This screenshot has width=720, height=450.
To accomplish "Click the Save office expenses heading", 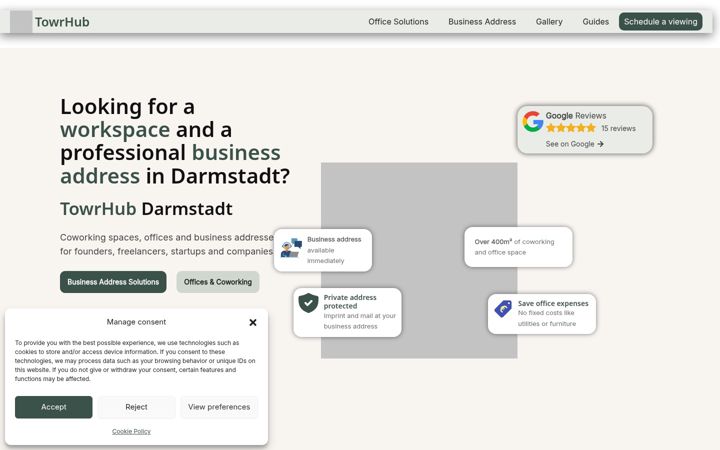I will pyautogui.click(x=553, y=304).
